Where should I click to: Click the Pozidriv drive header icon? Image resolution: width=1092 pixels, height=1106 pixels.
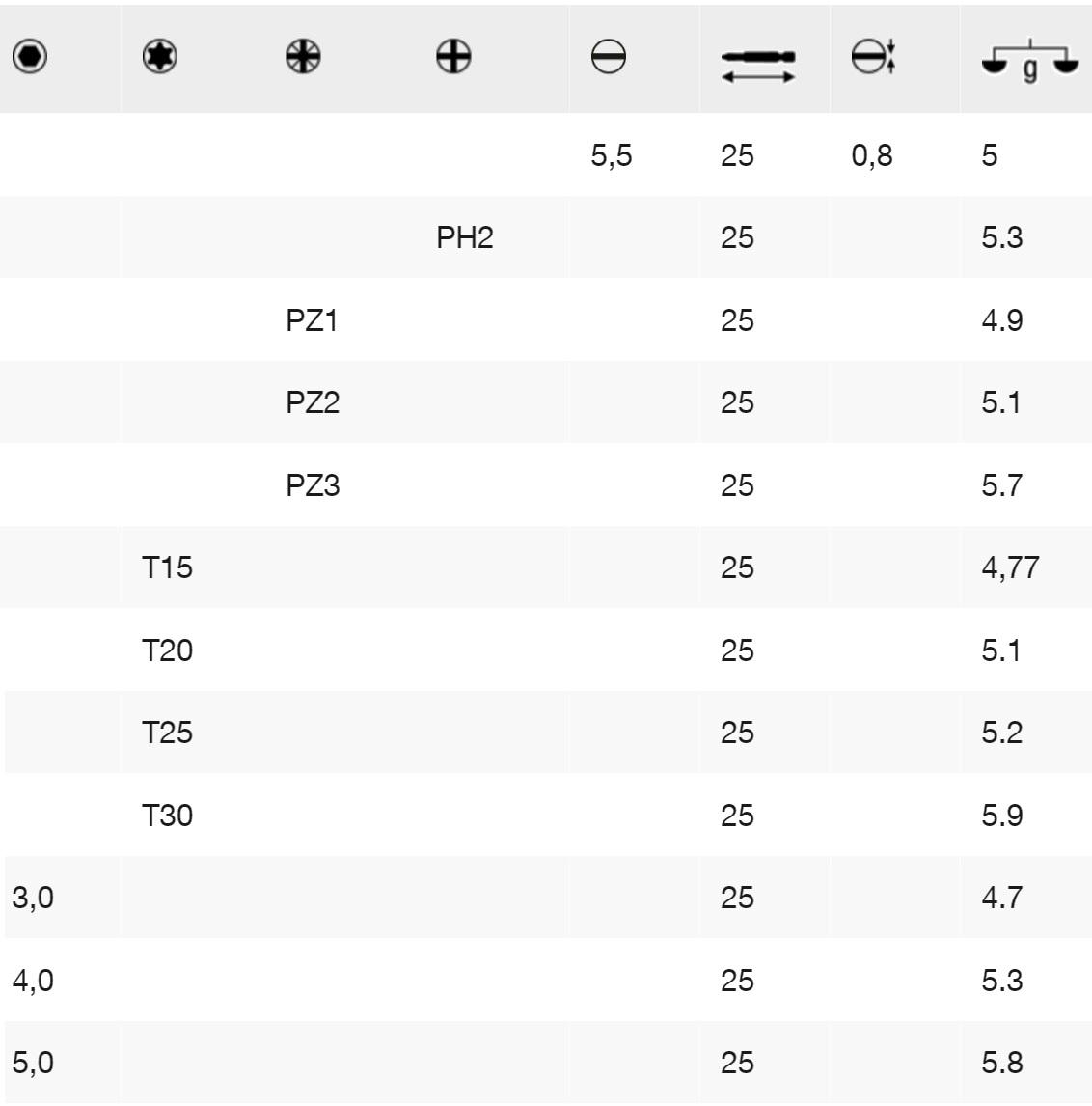pyautogui.click(x=303, y=58)
